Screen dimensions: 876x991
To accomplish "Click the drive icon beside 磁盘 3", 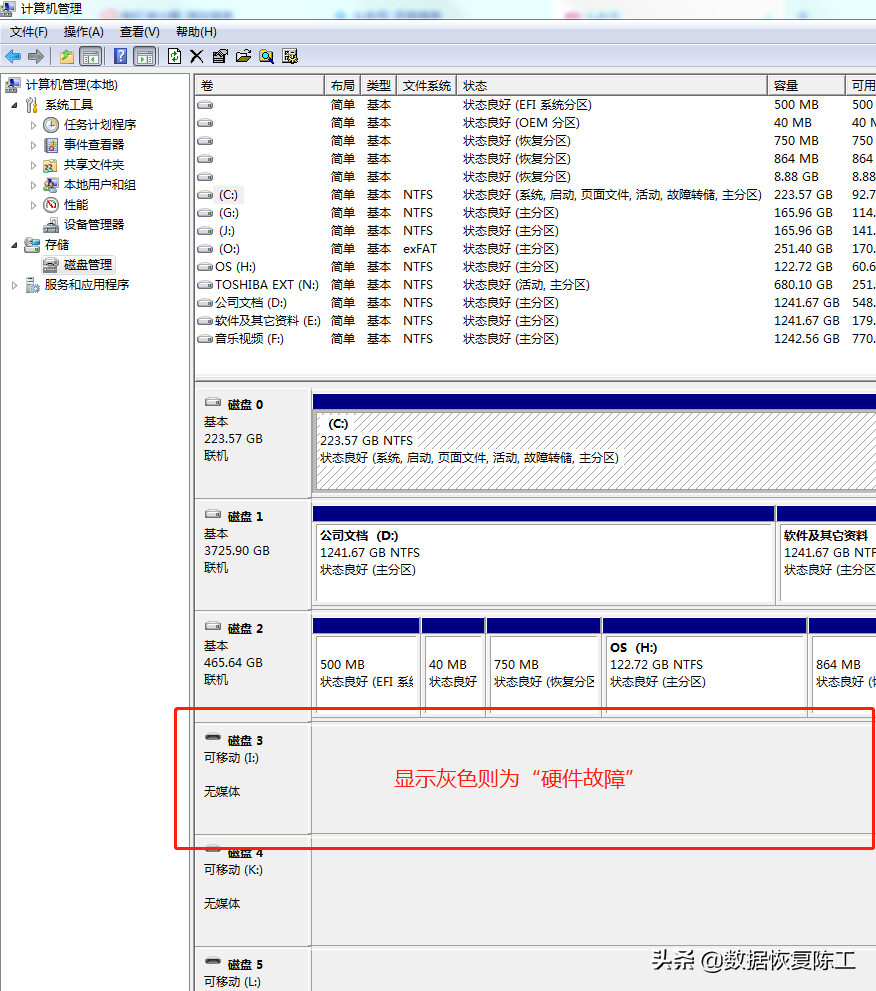I will (214, 738).
